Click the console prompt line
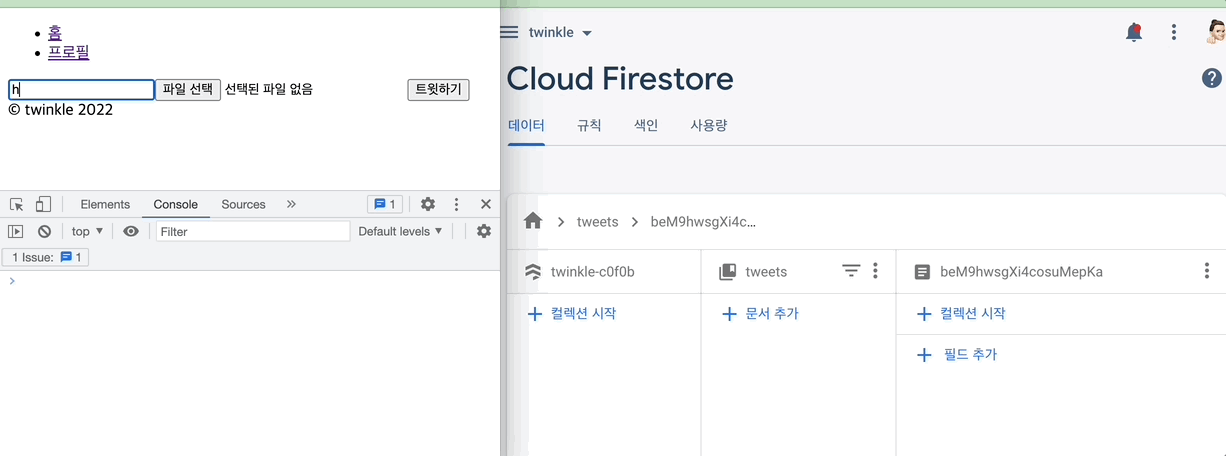1226x456 pixels. point(250,281)
